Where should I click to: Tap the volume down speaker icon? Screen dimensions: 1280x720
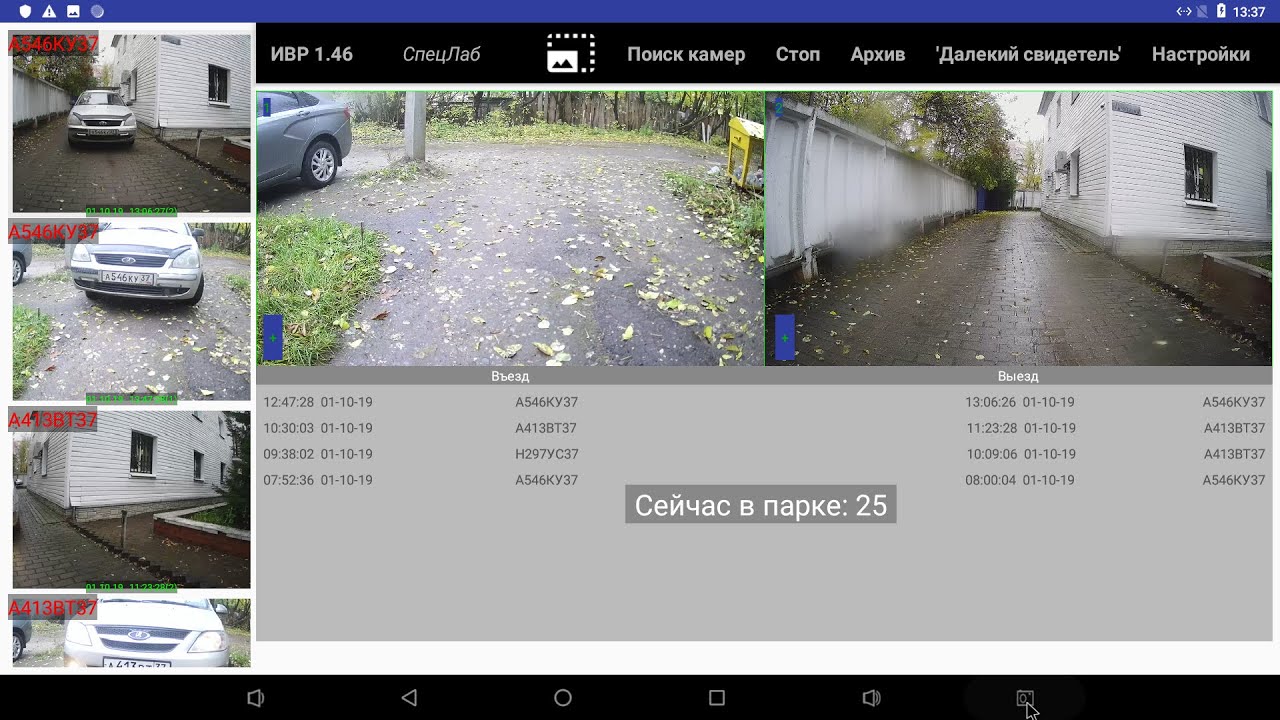click(x=256, y=698)
